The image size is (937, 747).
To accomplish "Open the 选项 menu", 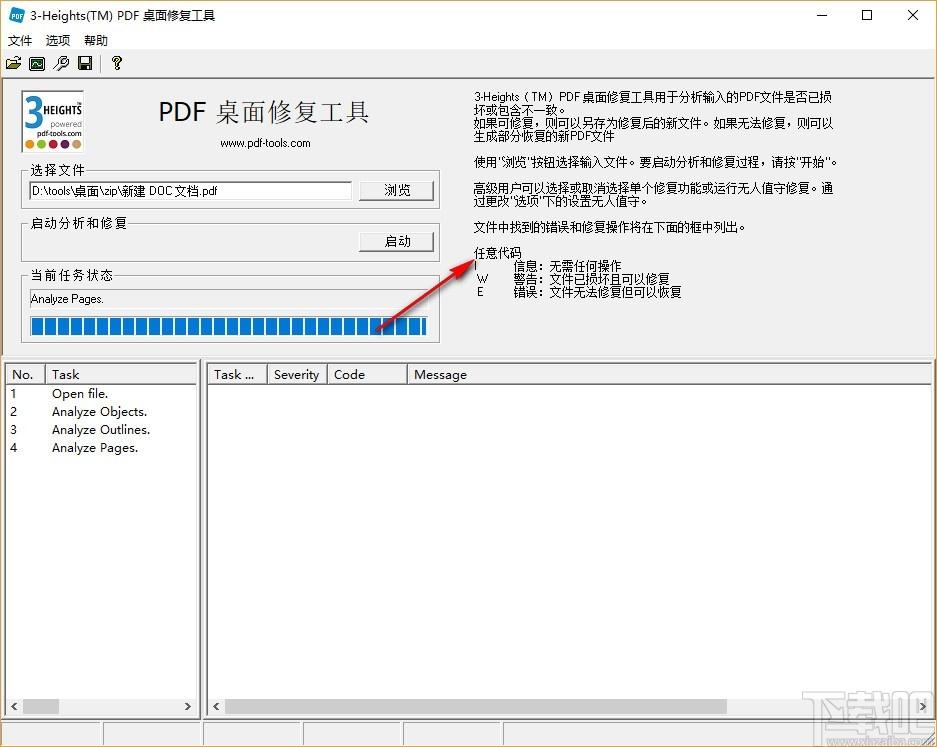I will pos(57,40).
